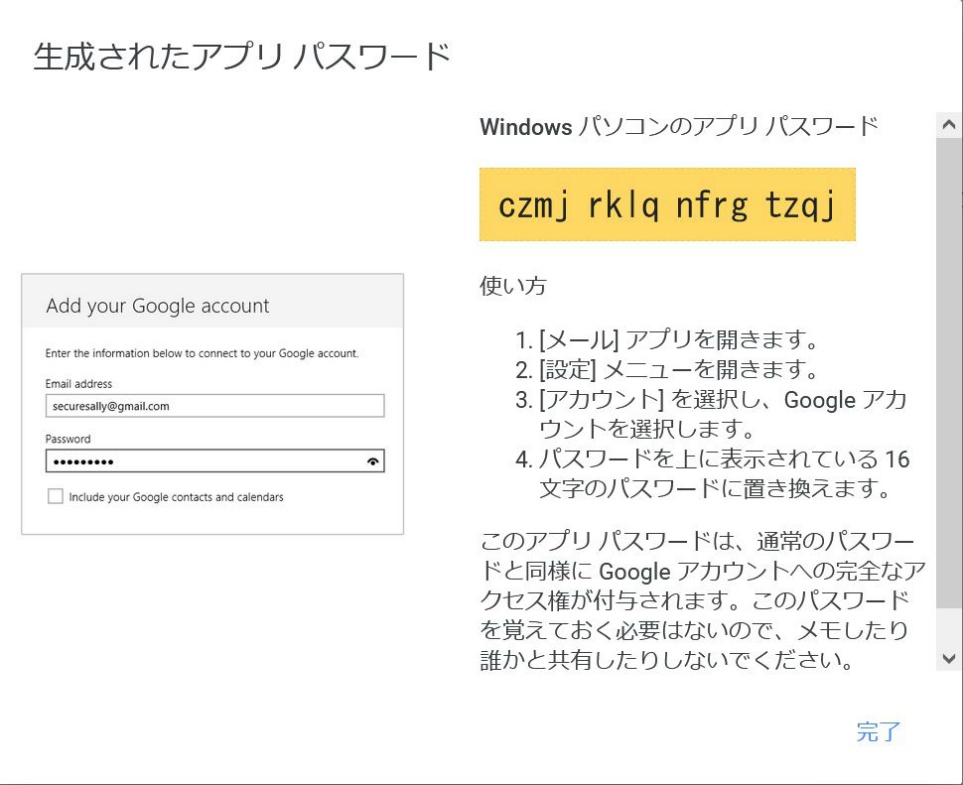Click the scrollbar down arrow
Viewport: 963px width, 785px height.
(949, 658)
